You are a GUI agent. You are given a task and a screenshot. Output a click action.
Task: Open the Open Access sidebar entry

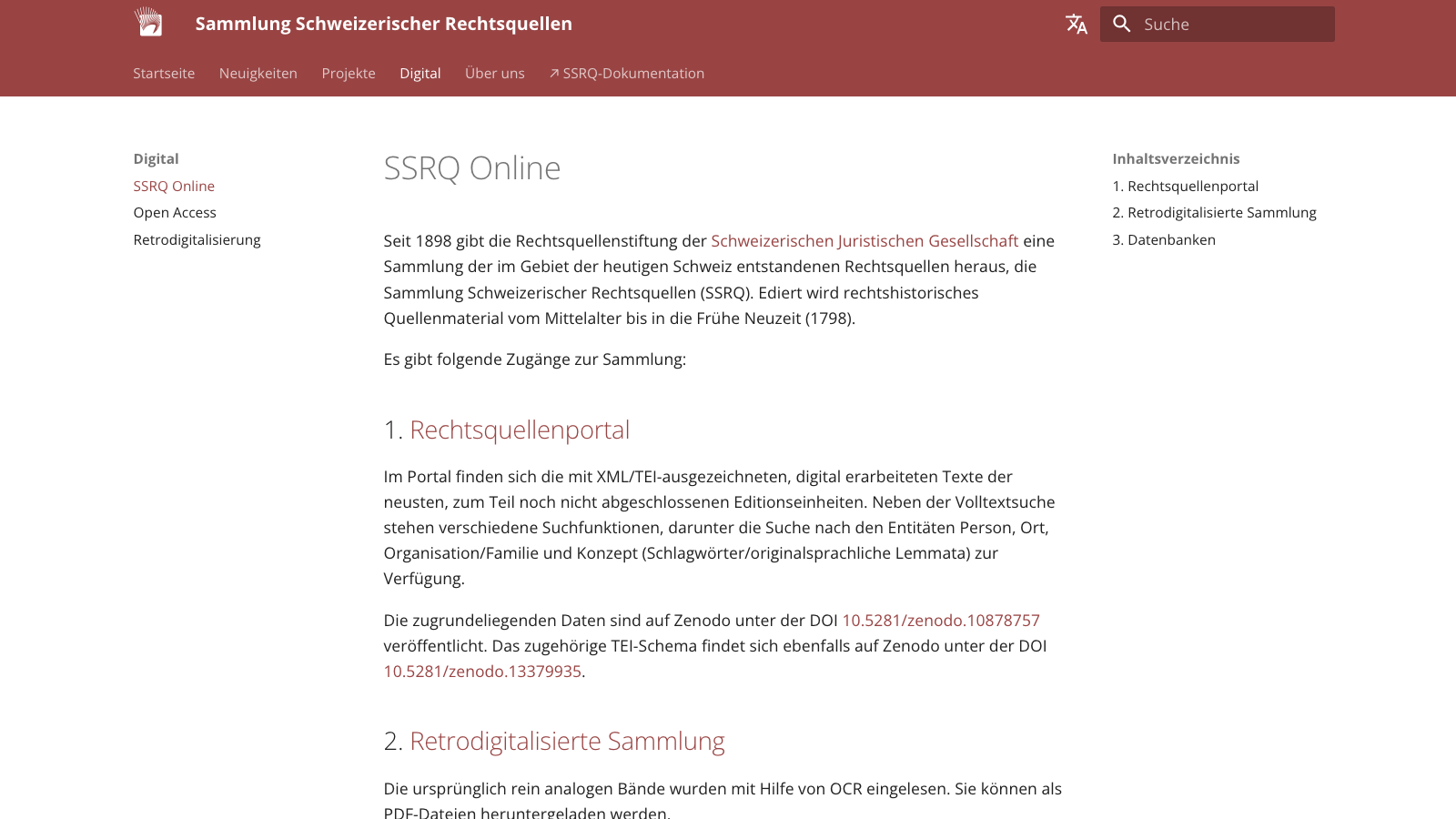pos(175,212)
